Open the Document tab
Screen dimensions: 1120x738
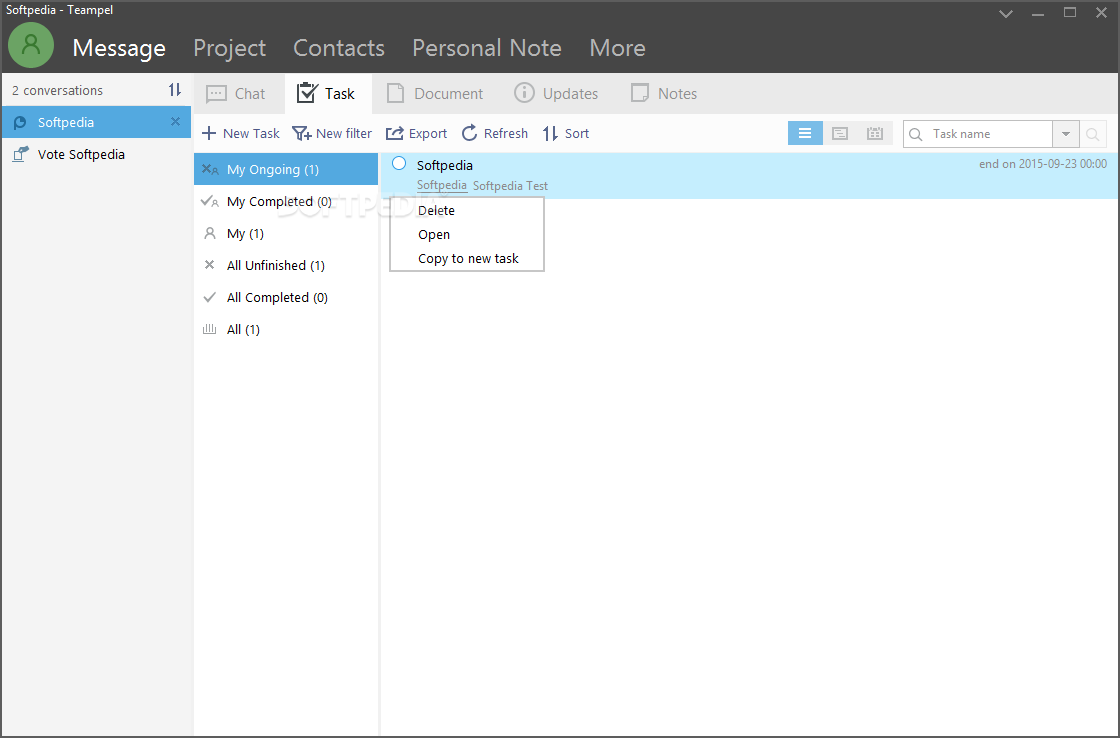click(434, 94)
